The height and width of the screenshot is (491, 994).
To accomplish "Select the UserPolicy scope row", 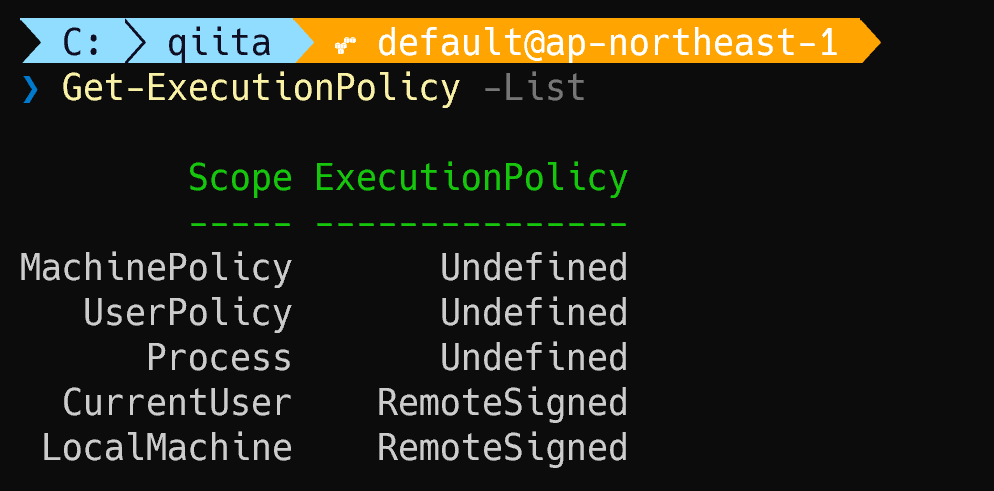I will (187, 313).
